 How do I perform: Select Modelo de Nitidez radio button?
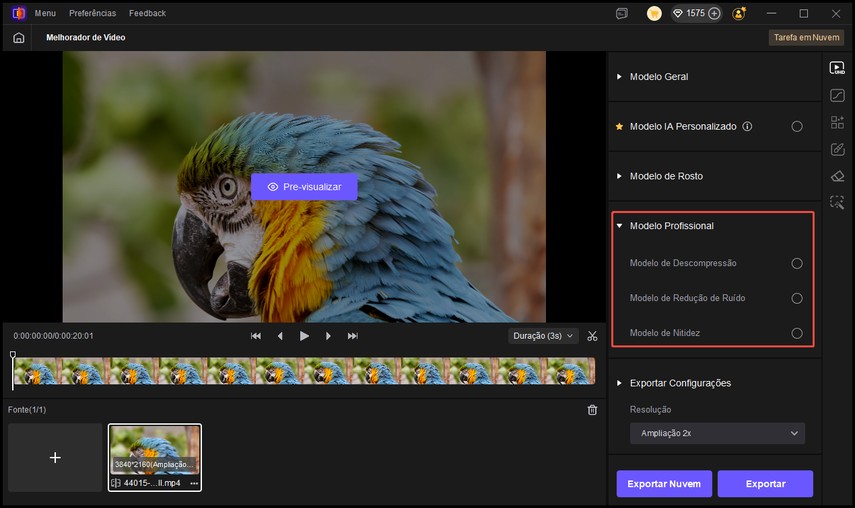click(797, 333)
